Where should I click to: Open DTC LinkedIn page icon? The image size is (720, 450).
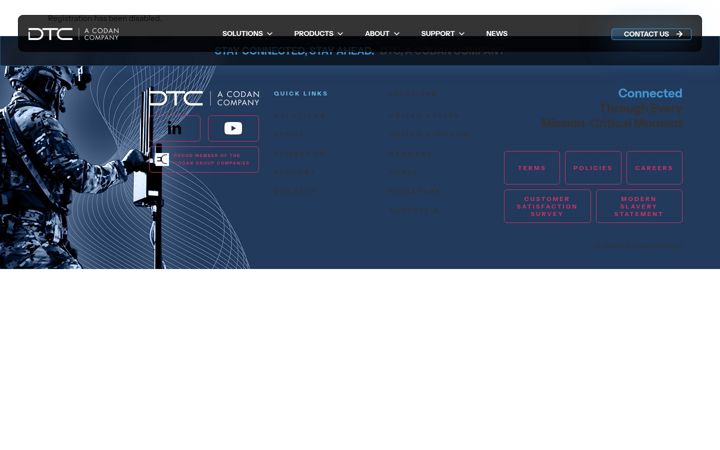(x=174, y=129)
